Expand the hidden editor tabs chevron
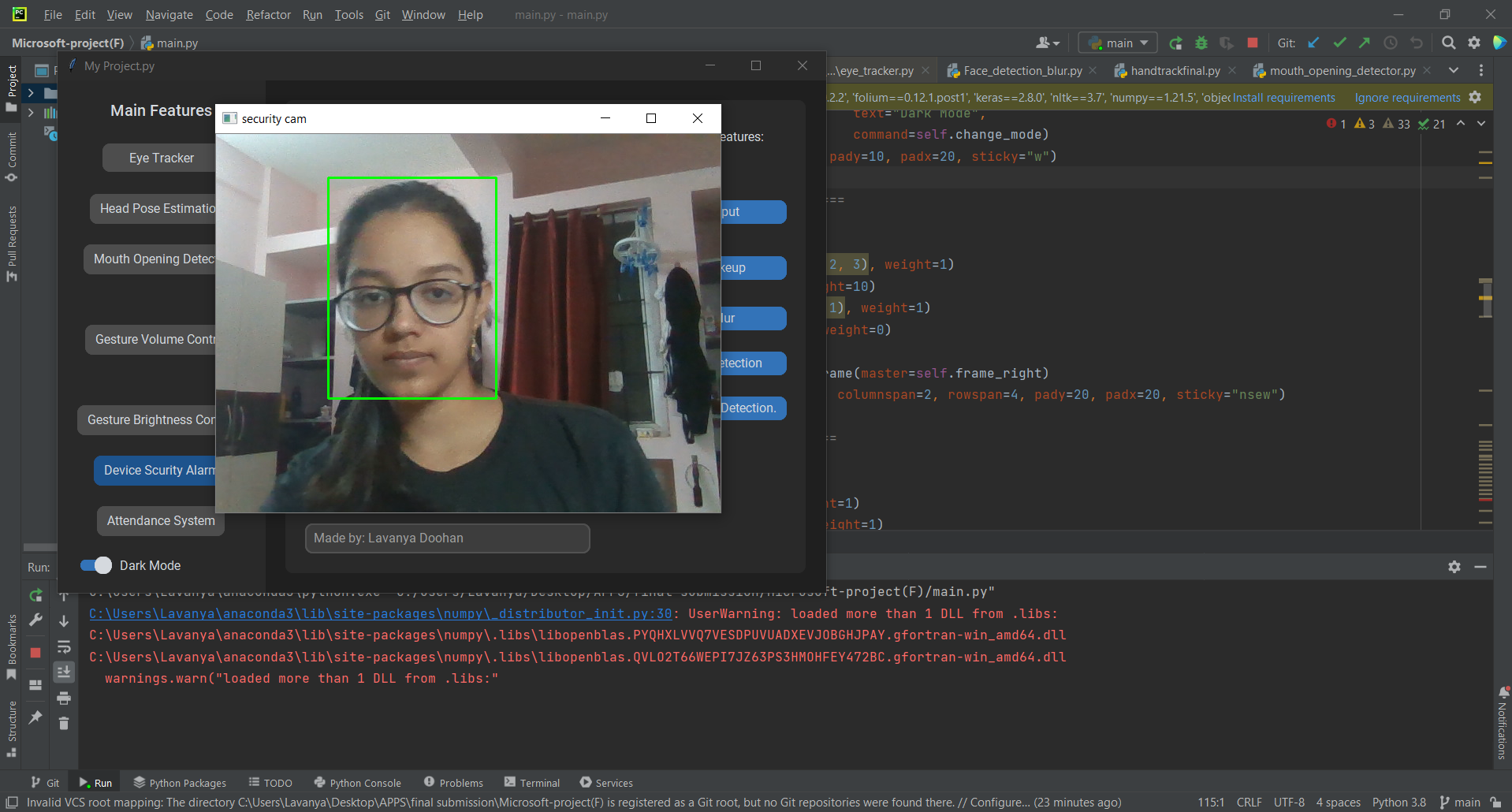The height and width of the screenshot is (812, 1512). pyautogui.click(x=1453, y=70)
